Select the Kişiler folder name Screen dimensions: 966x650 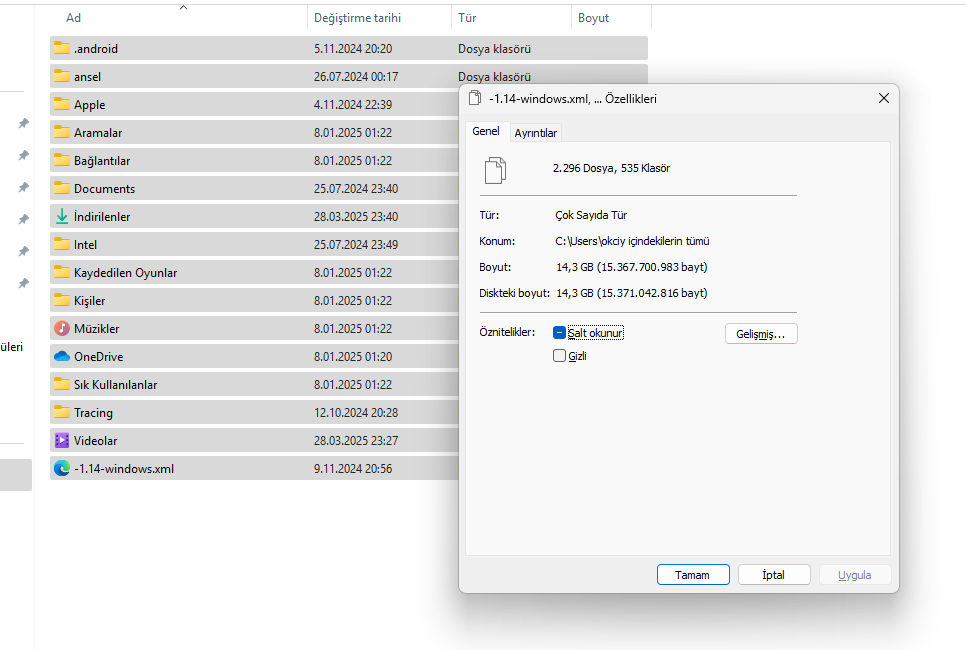coord(89,301)
